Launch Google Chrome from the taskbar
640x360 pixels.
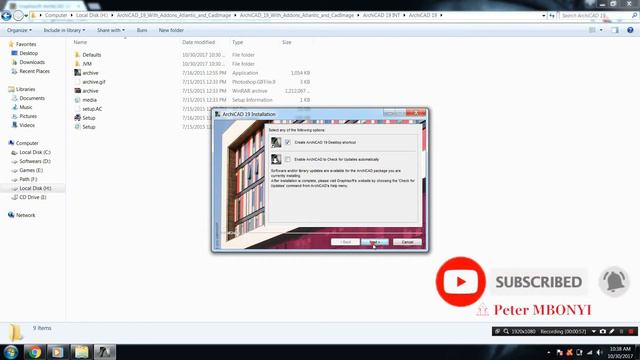(35, 352)
